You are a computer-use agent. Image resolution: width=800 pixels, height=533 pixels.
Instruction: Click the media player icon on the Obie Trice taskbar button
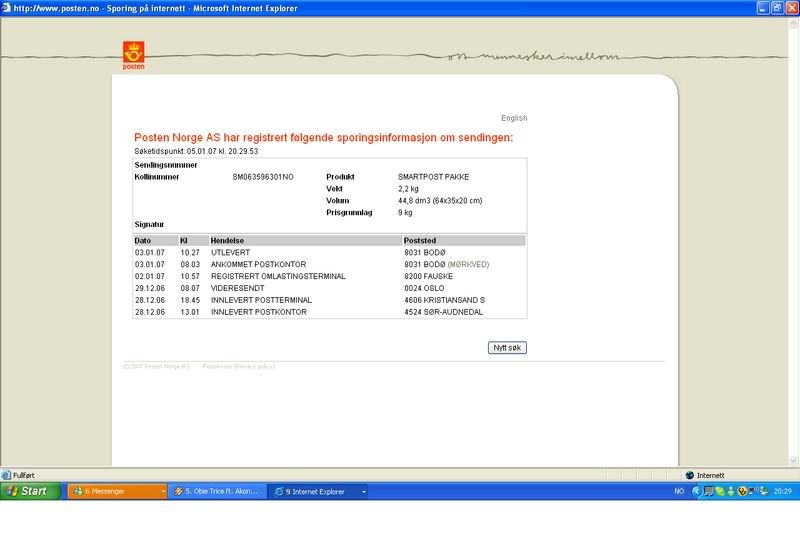pyautogui.click(x=177, y=491)
